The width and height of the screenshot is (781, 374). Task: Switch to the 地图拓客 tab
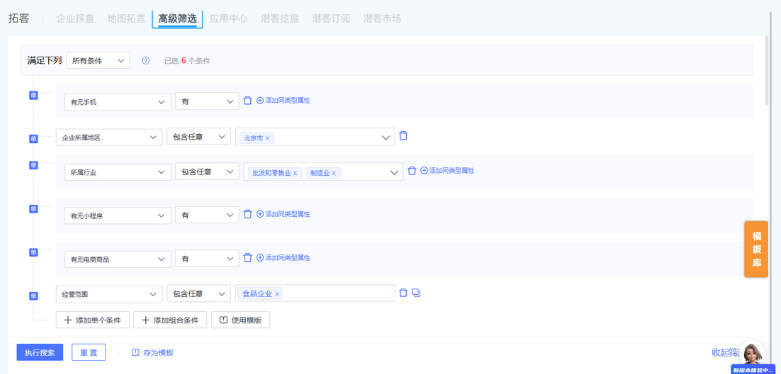127,19
